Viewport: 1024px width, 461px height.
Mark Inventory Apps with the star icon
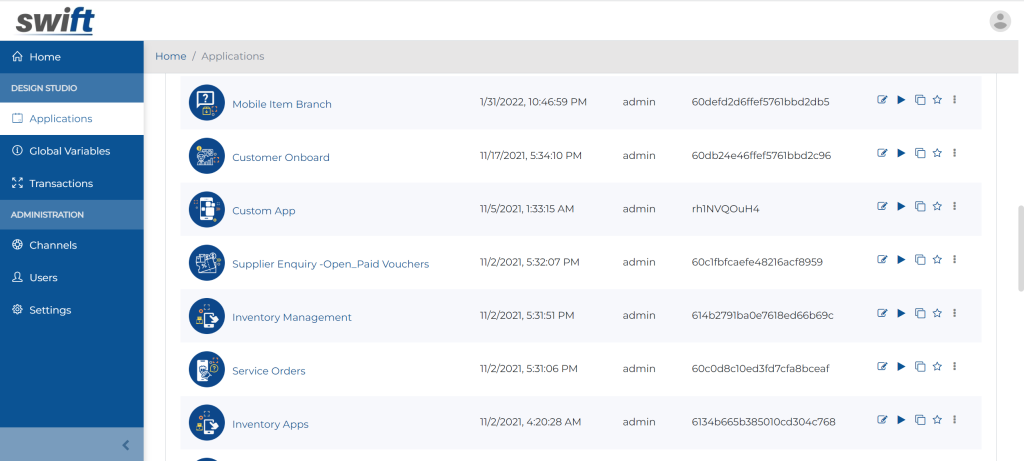tap(937, 420)
